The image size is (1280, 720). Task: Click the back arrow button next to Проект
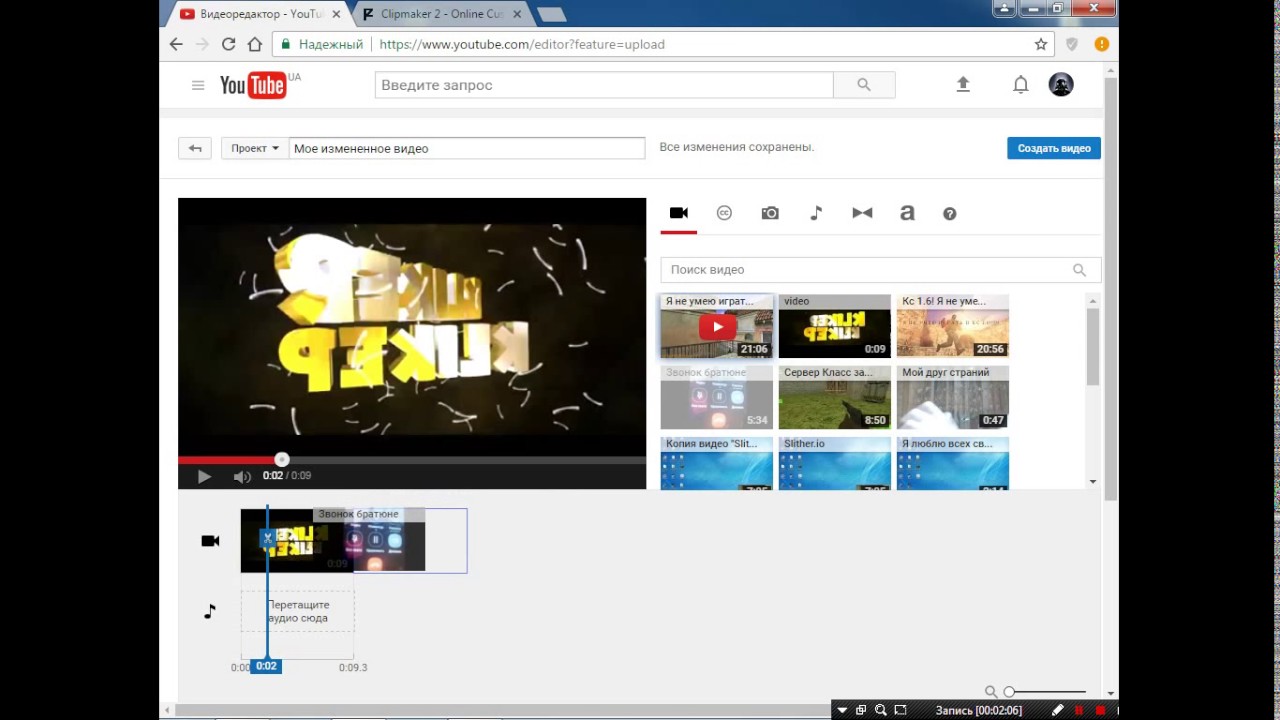coord(195,148)
